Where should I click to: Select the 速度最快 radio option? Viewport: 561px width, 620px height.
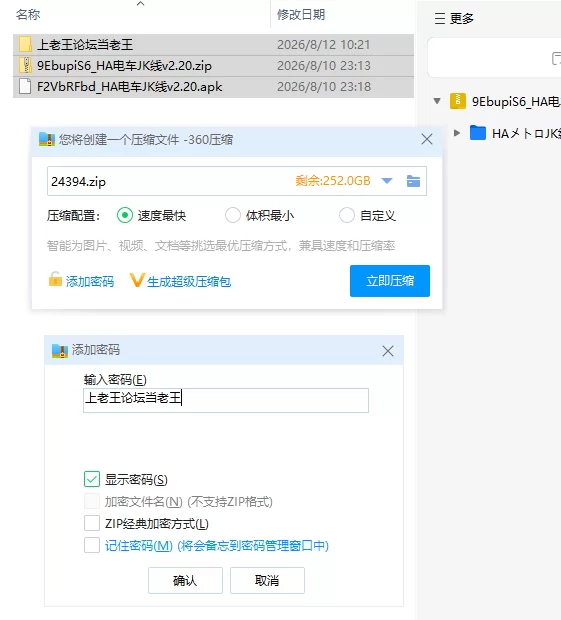(x=125, y=215)
